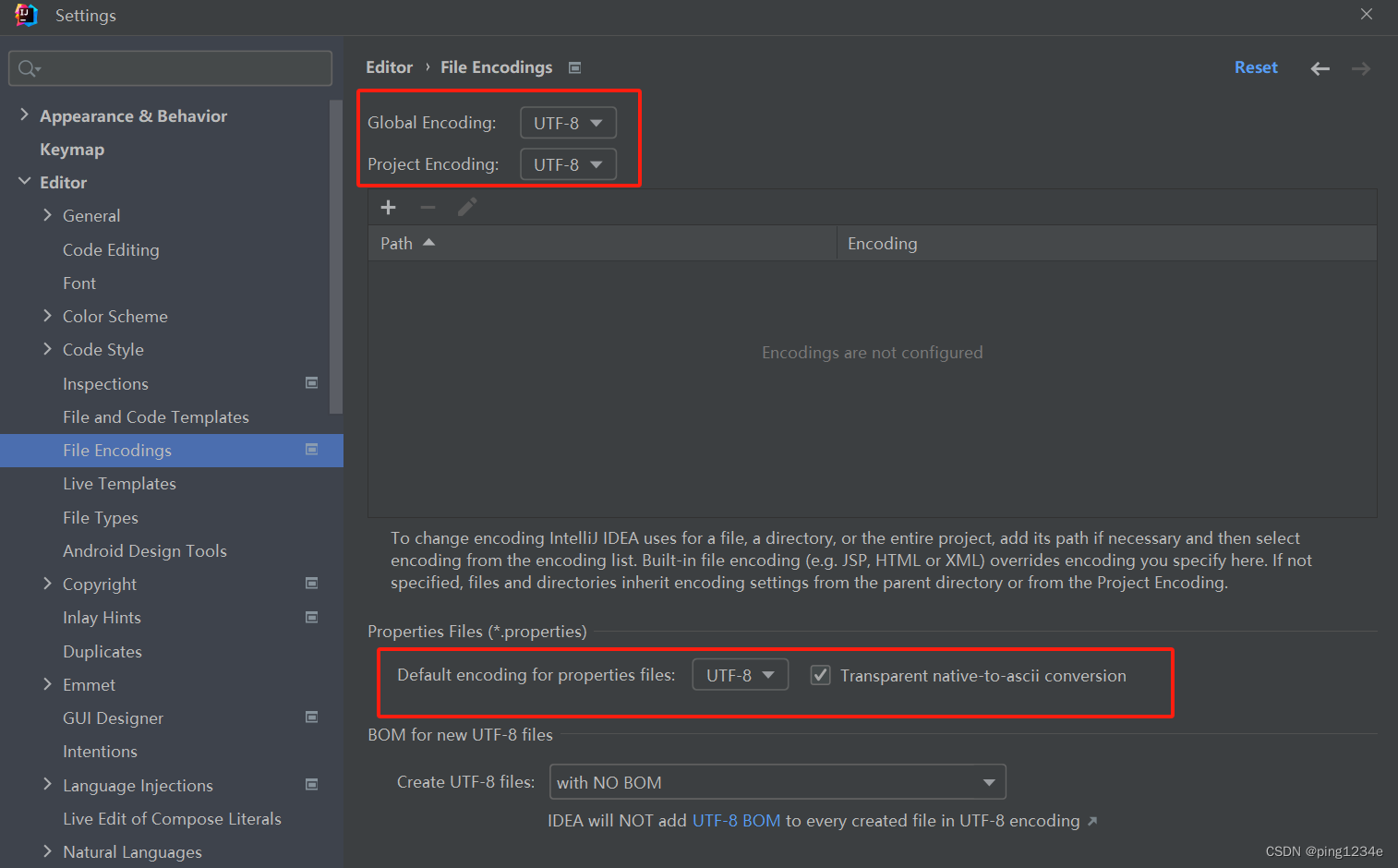Click Editor in the breadcrumb path

(x=389, y=66)
